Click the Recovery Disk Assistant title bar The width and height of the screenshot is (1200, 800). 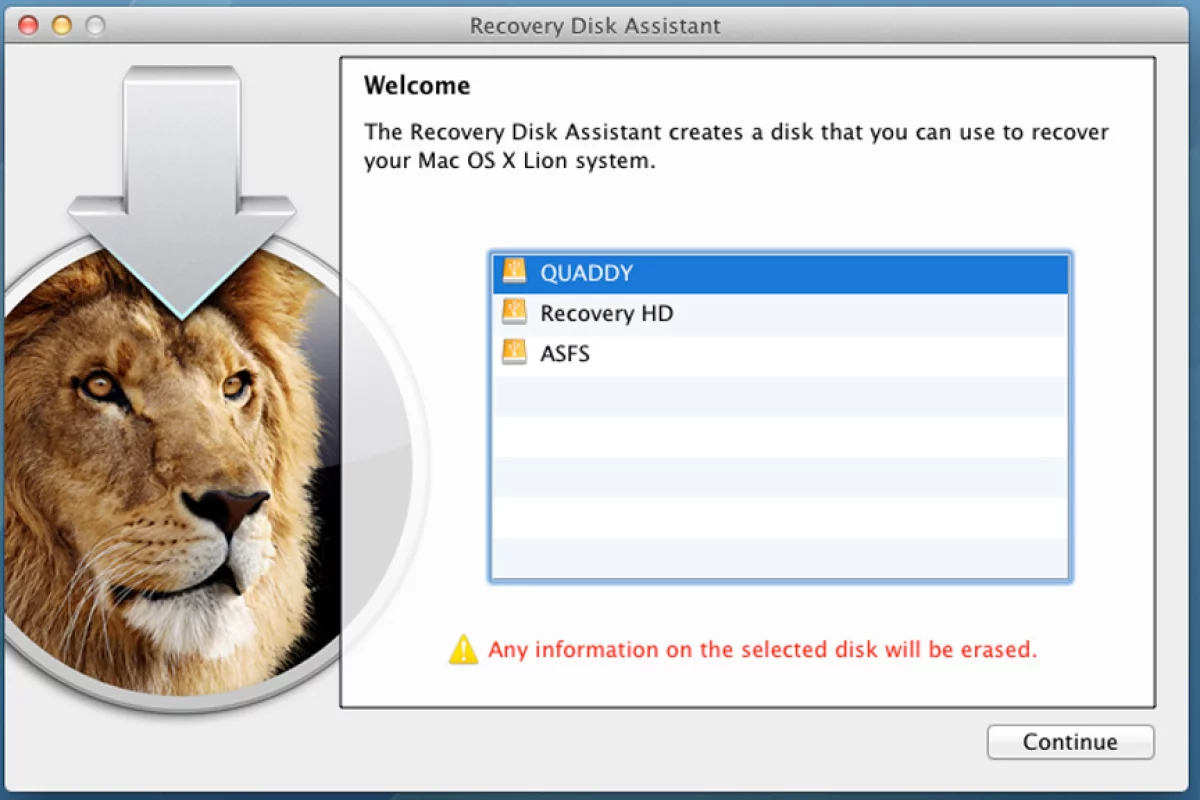(595, 26)
